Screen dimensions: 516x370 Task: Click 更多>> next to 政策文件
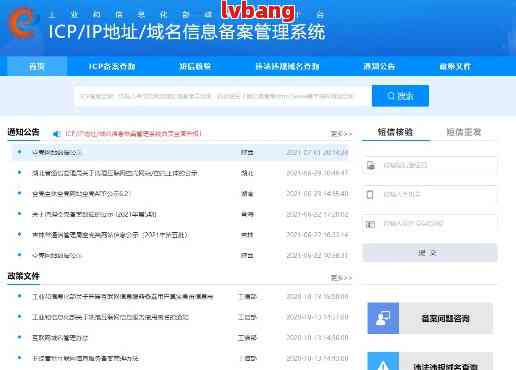coord(341,278)
